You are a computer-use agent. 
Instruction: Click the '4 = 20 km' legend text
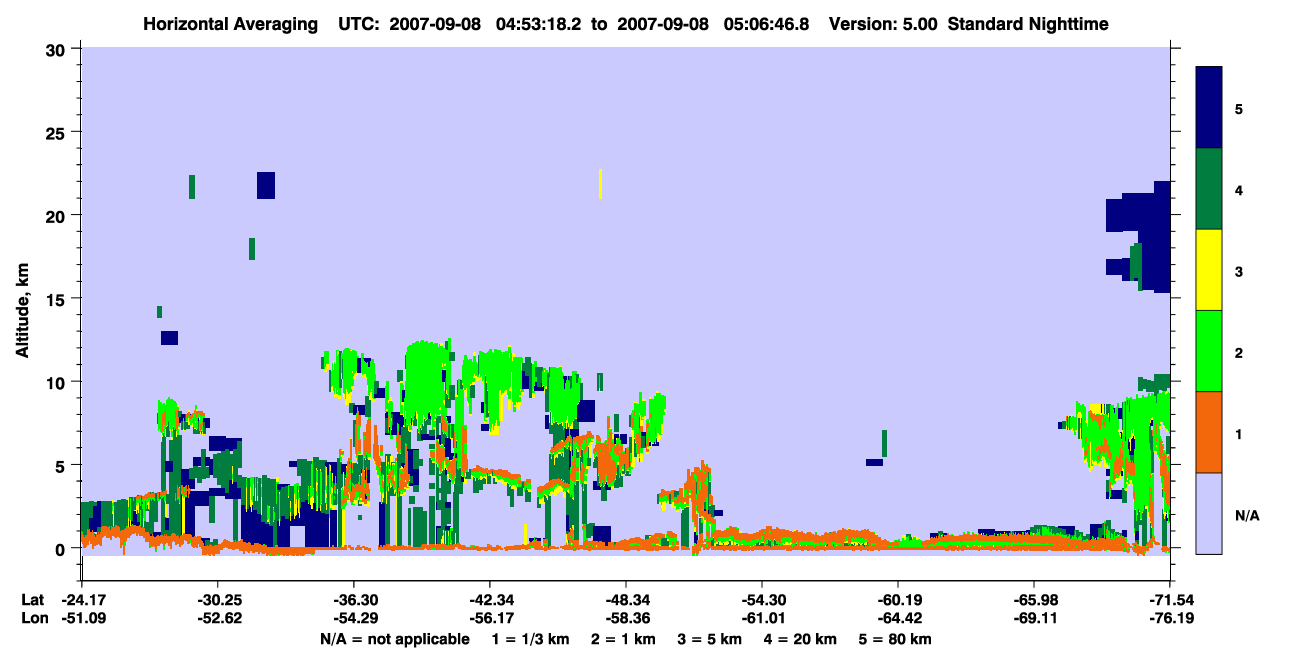802,639
